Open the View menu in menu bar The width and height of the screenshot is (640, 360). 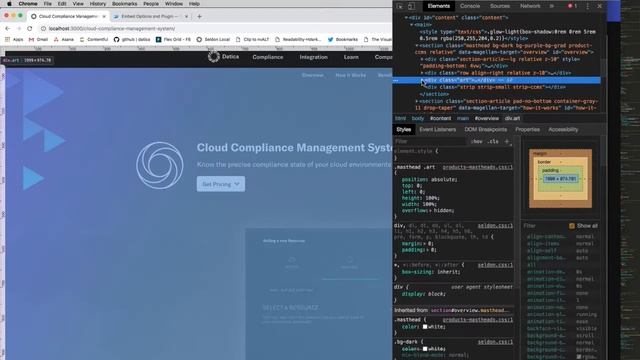pos(78,4)
